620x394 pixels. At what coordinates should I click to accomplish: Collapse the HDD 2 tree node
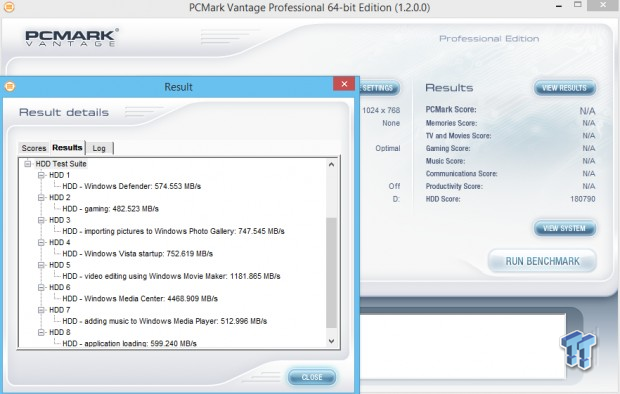pos(41,197)
